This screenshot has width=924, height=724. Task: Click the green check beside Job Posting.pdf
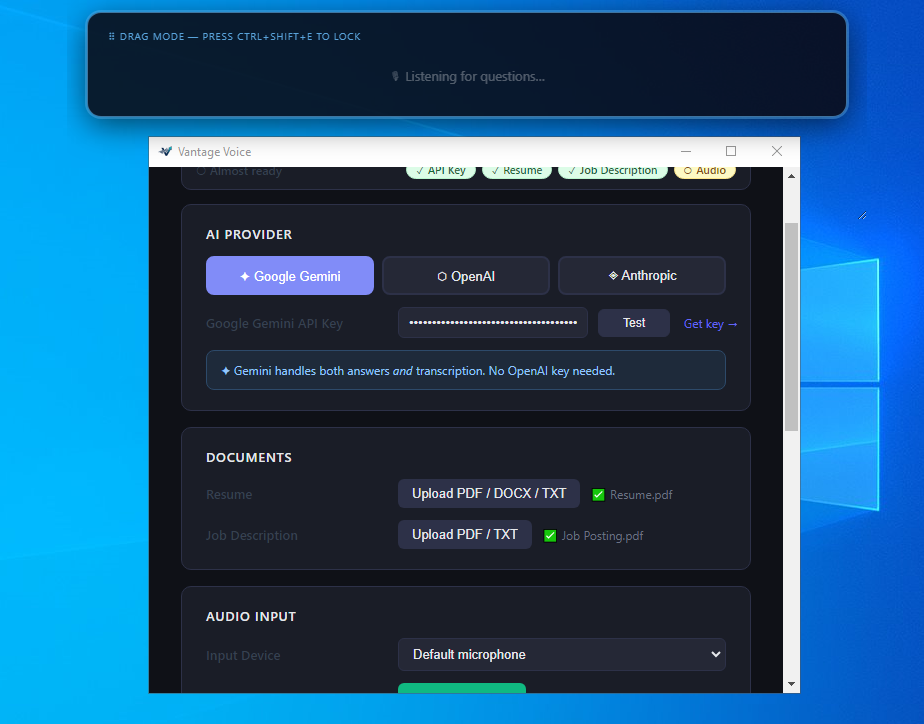point(550,536)
